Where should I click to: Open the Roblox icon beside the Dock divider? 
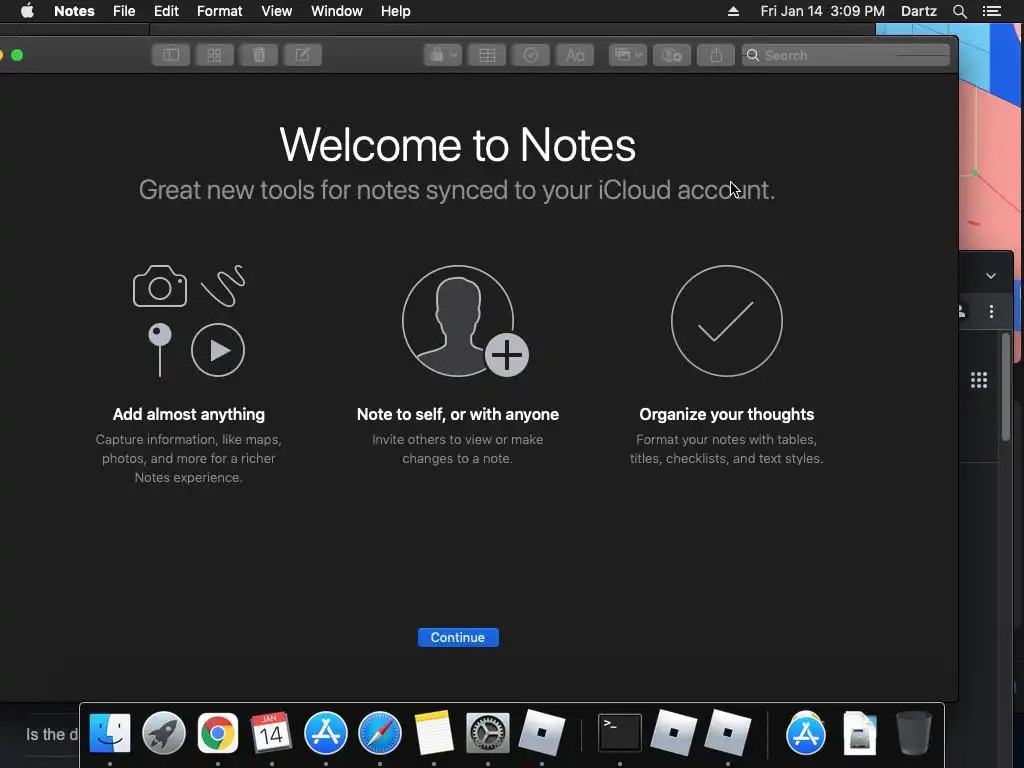click(728, 733)
